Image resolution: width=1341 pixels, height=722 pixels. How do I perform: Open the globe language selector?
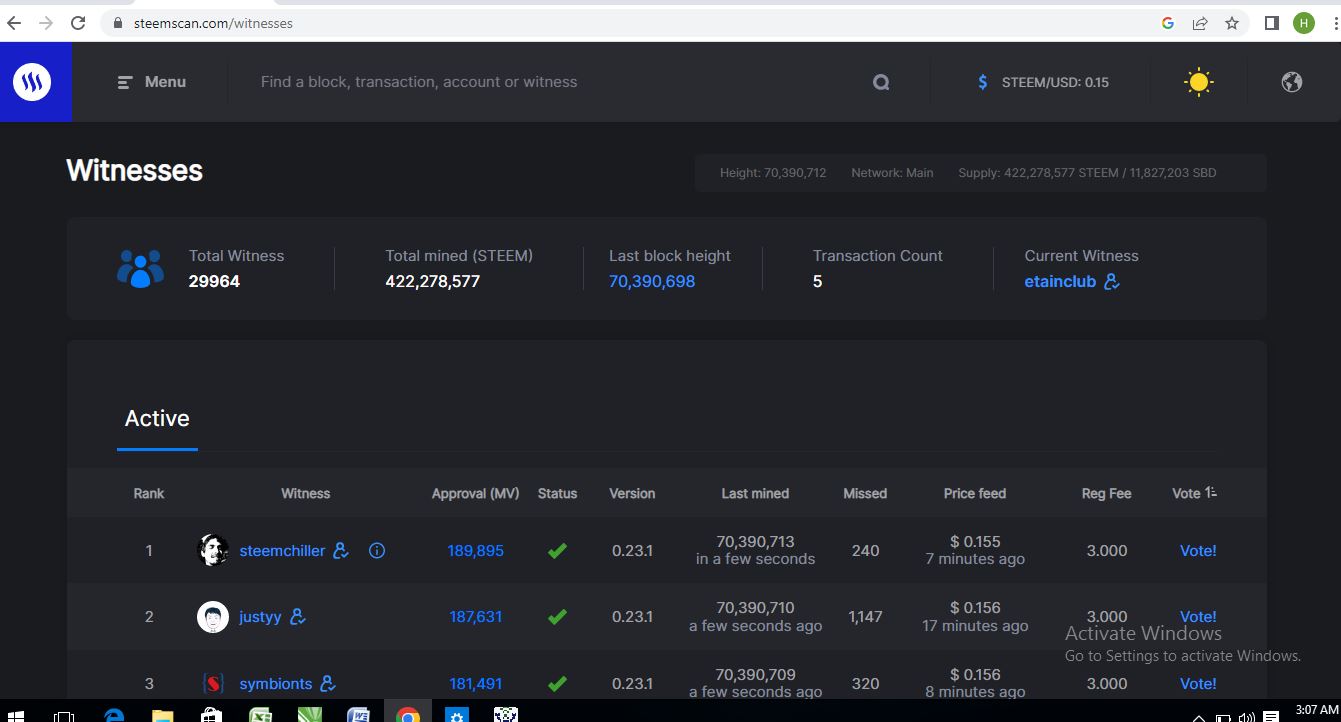(1292, 82)
